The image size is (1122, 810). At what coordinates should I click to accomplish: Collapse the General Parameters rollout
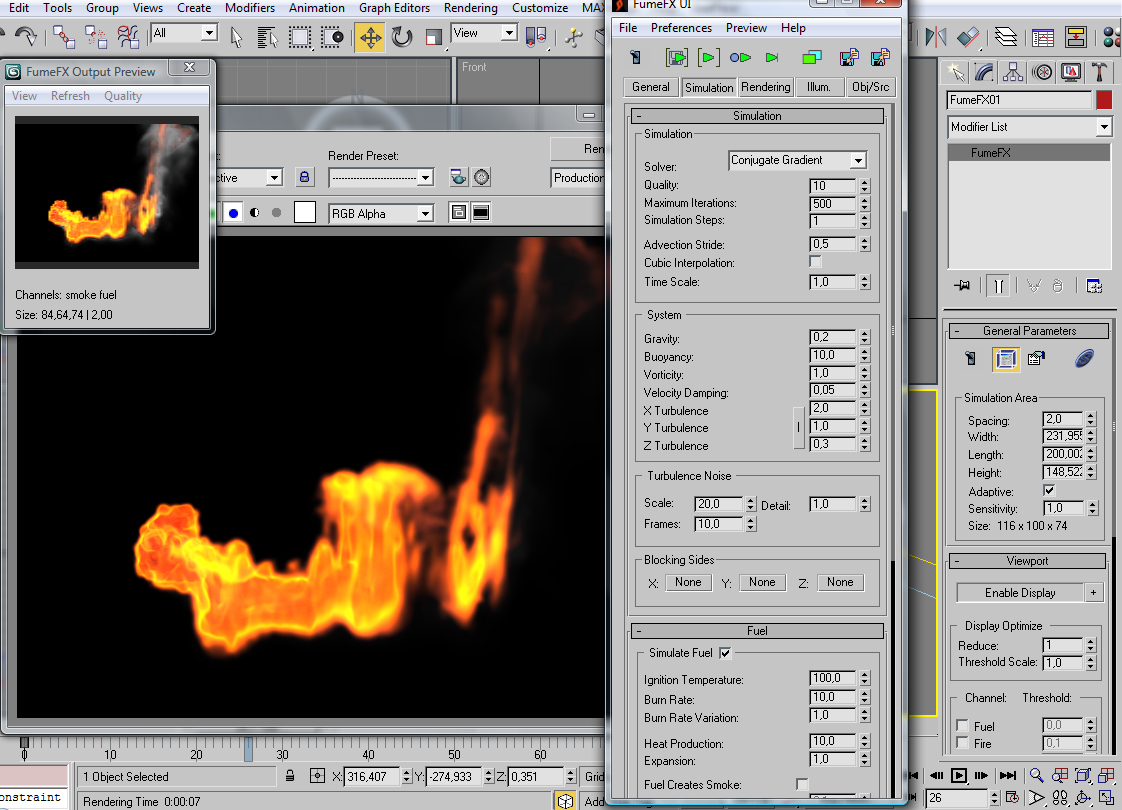pyautogui.click(x=1028, y=331)
